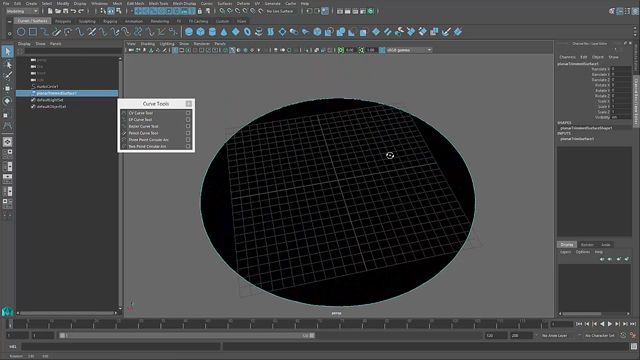
Task: Create a NURBS cone from the shelf
Action: pyautogui.click(x=224, y=31)
